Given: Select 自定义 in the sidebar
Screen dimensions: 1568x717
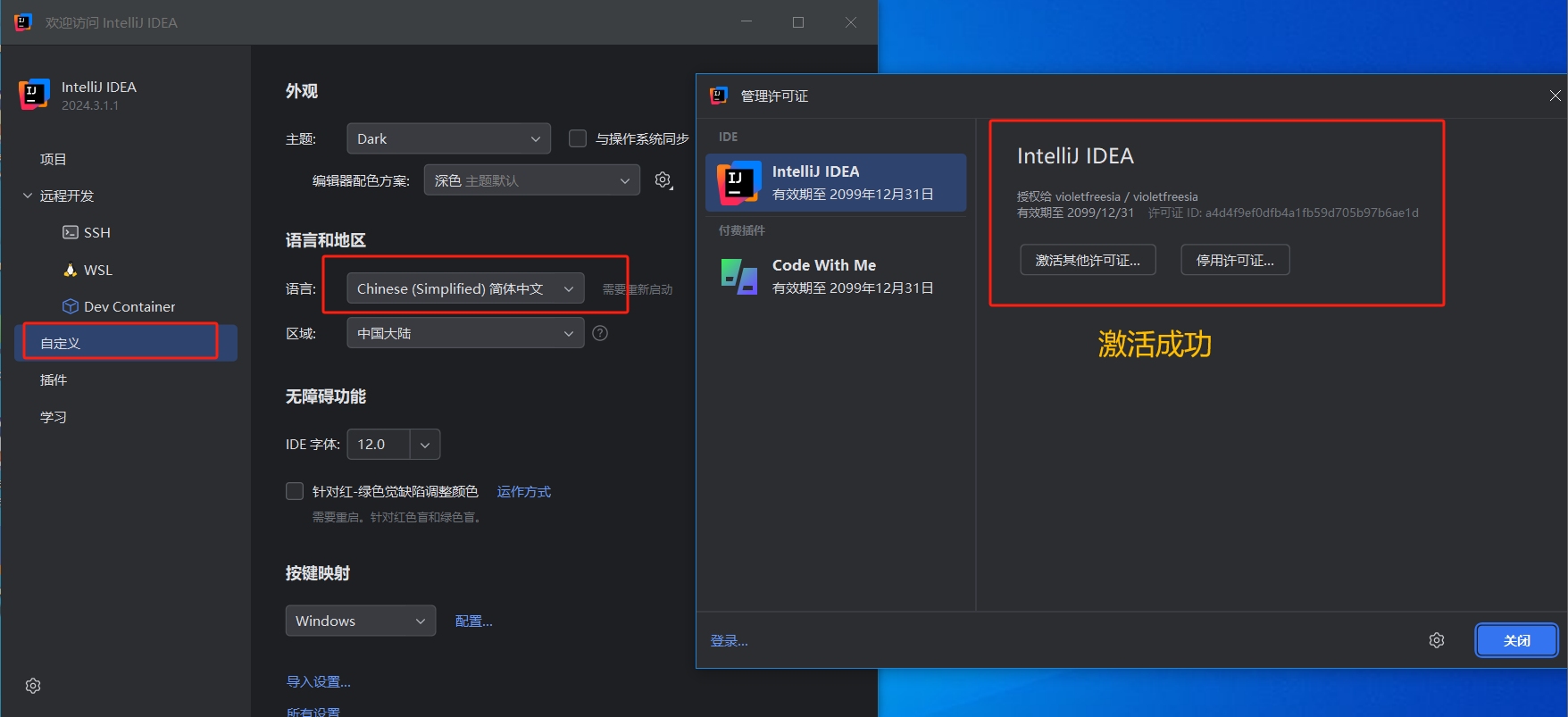Looking at the screenshot, I should [126, 343].
